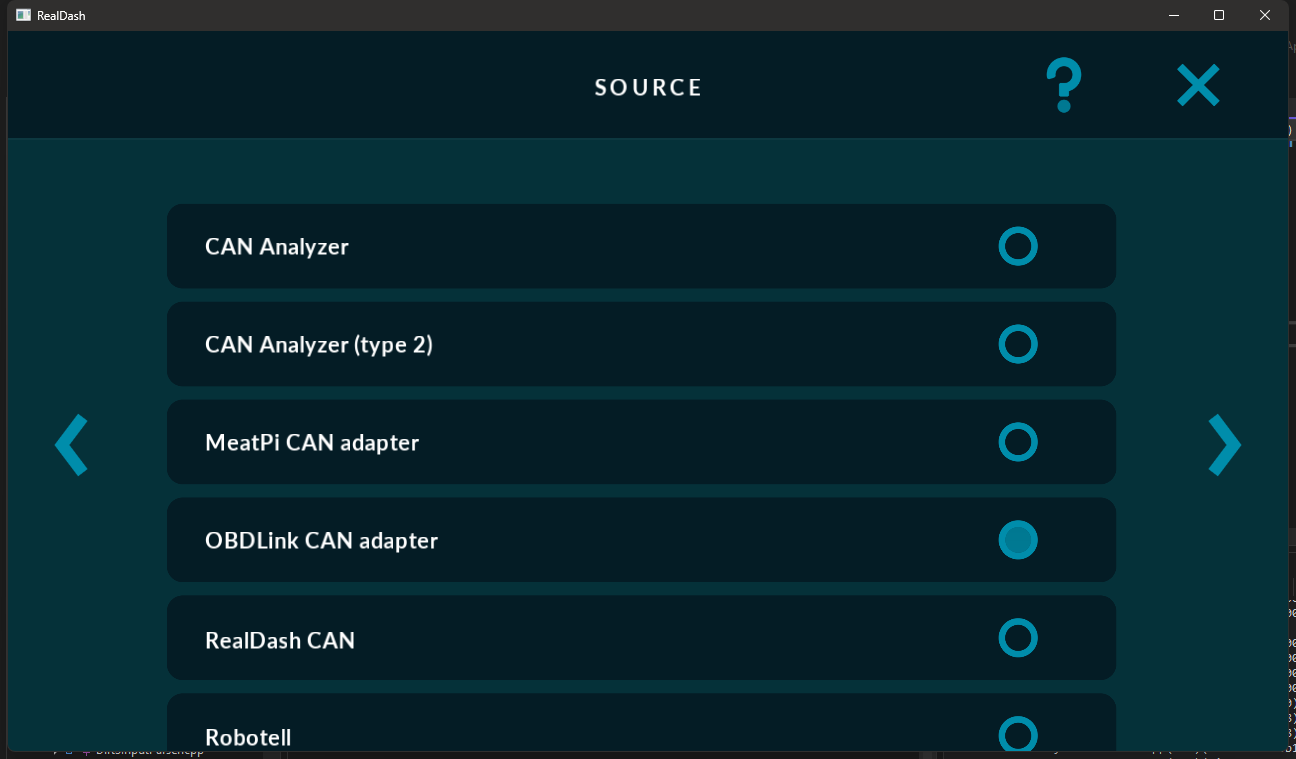Advance using the right chevron arrow
Viewport: 1296px width, 759px height.
1224,445
